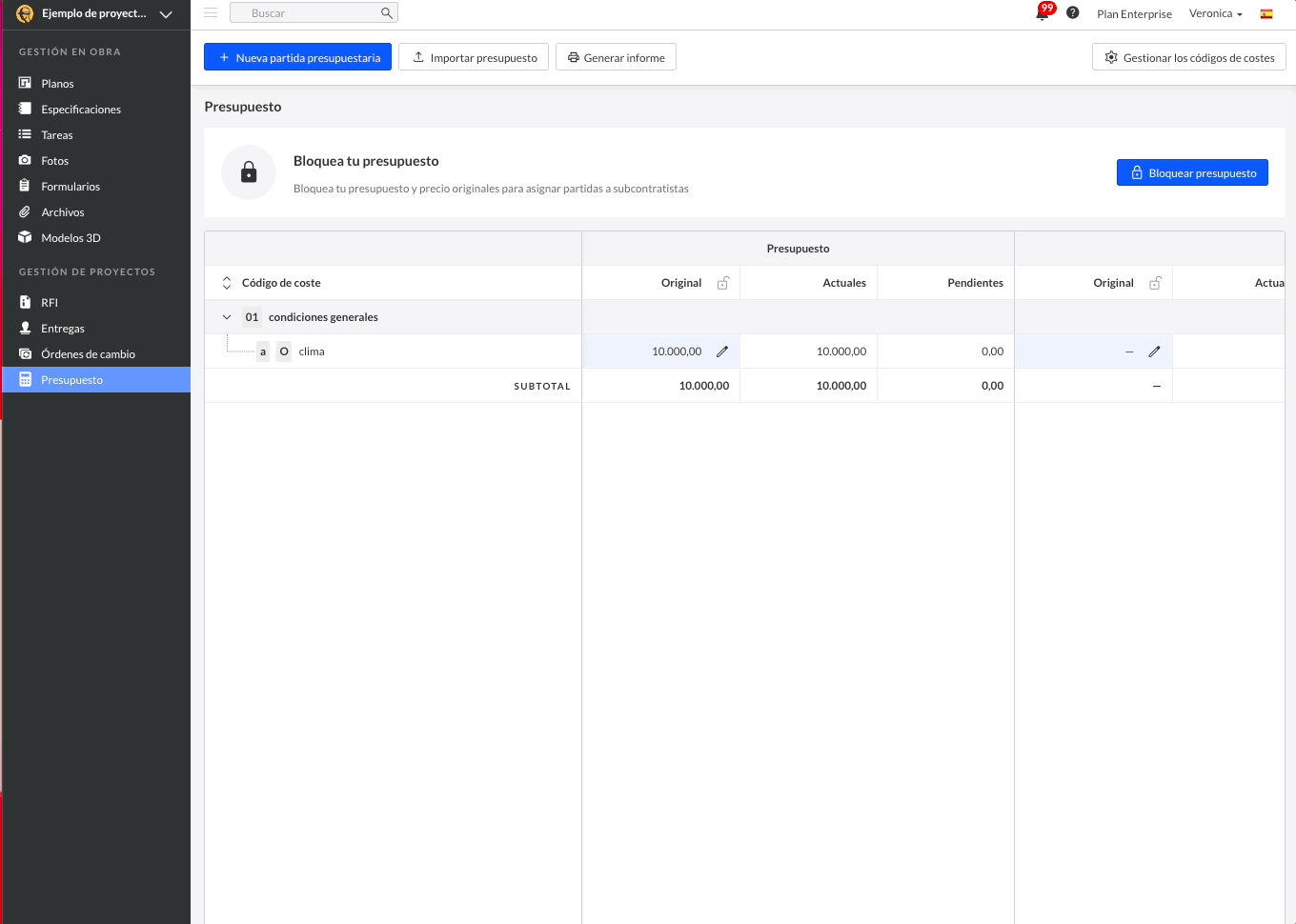Click the Especificaciones book icon
This screenshot has height=924, width=1296.
(26, 109)
